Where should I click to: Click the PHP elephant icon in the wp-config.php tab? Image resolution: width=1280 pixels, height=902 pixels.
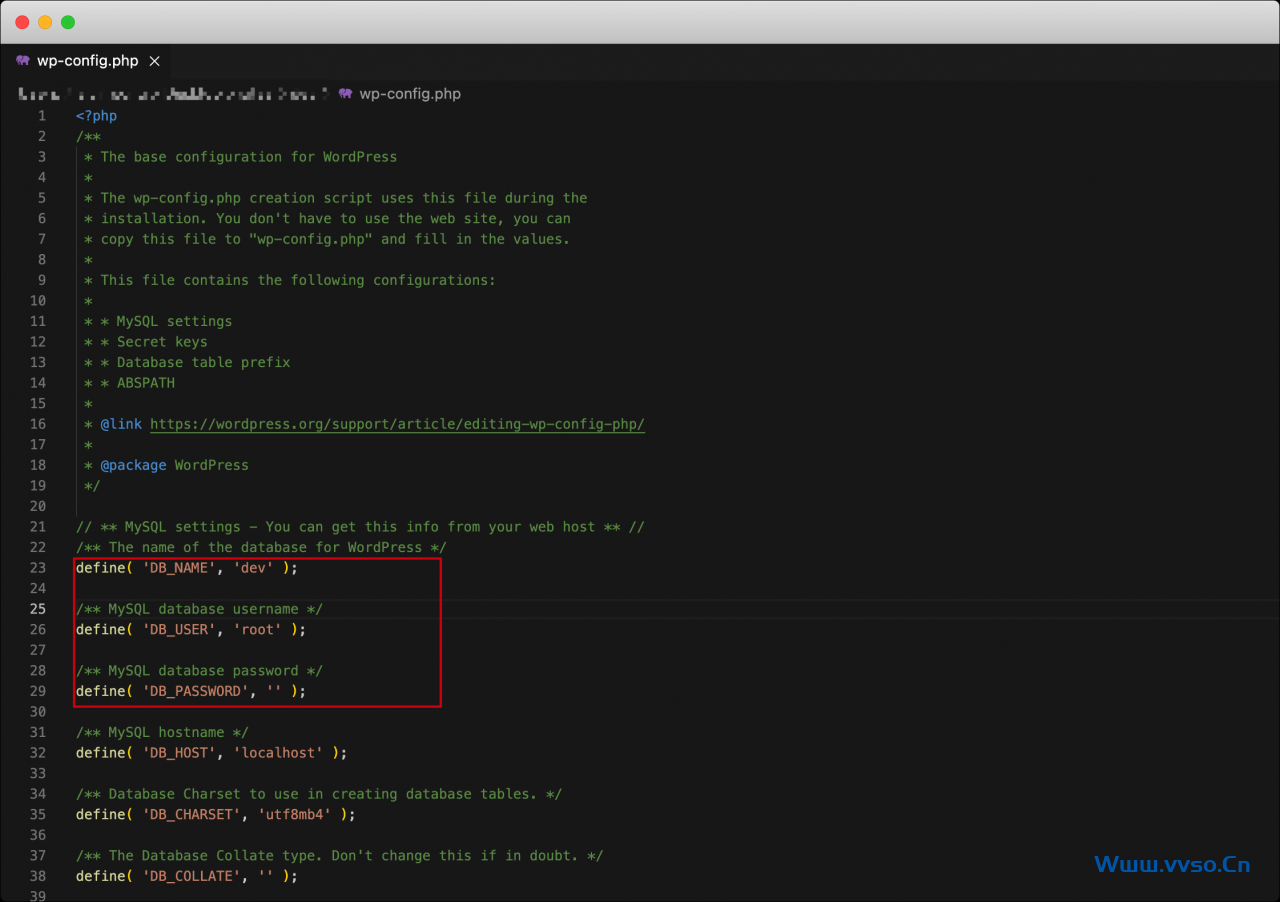[23, 61]
